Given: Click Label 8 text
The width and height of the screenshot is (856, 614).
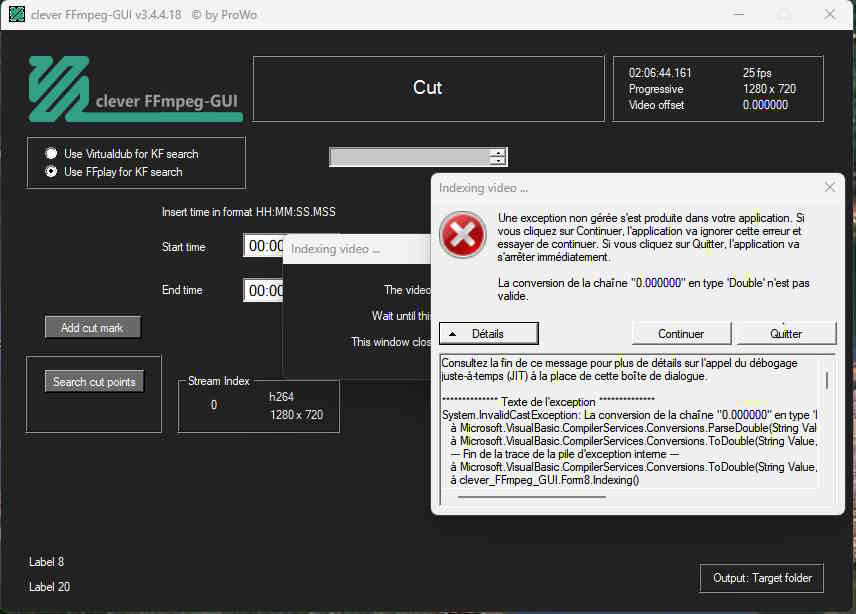Looking at the screenshot, I should [46, 562].
